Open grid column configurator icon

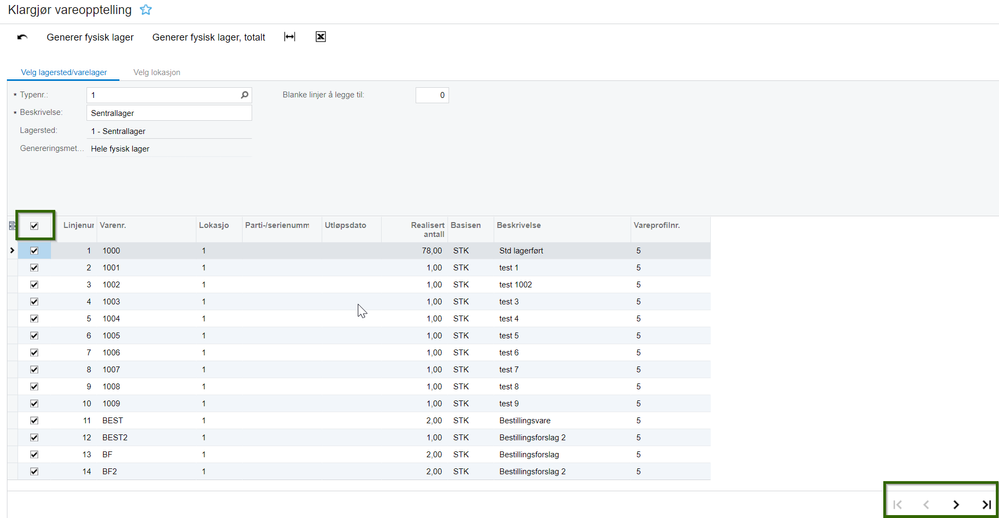click(12, 226)
